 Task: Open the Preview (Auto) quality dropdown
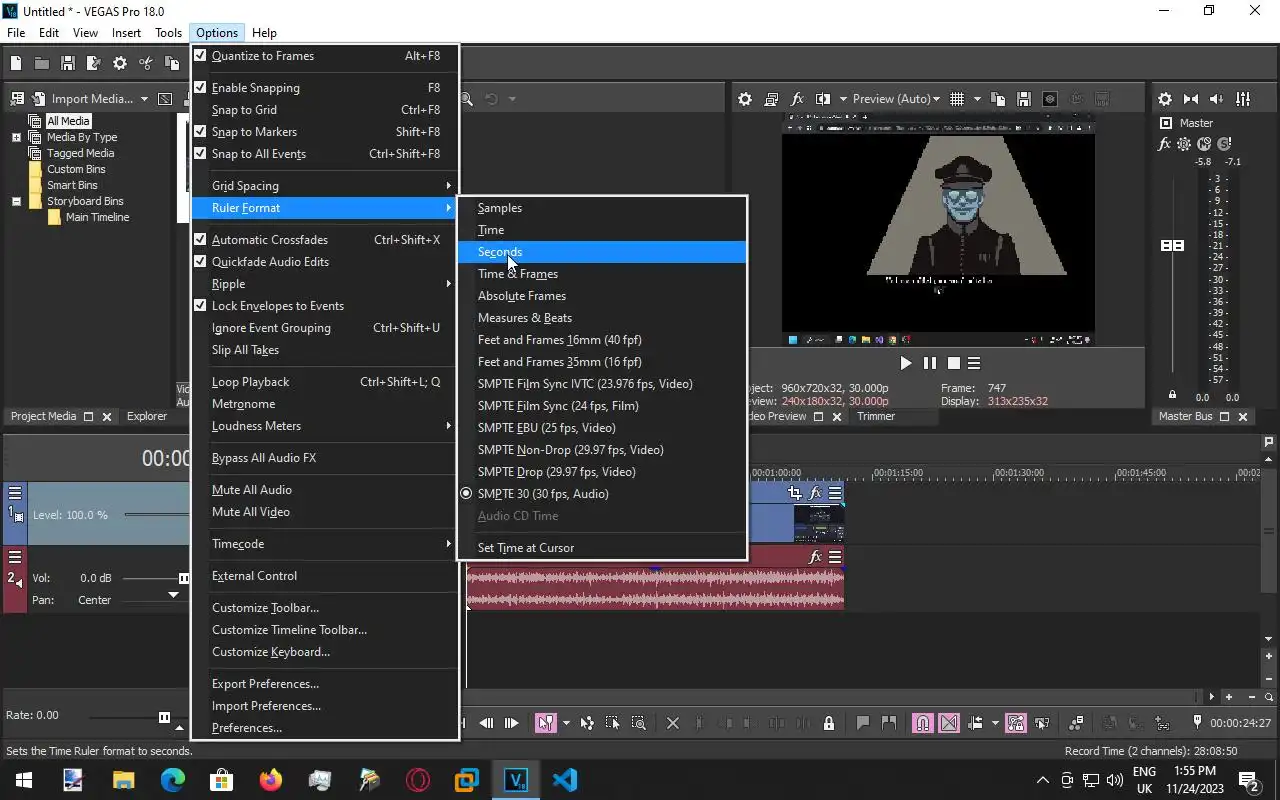896,99
